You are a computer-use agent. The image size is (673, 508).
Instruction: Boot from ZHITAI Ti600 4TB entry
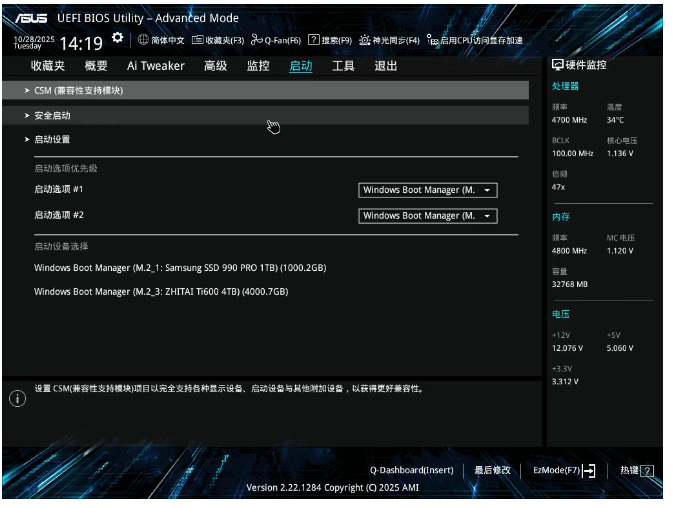[161, 292]
